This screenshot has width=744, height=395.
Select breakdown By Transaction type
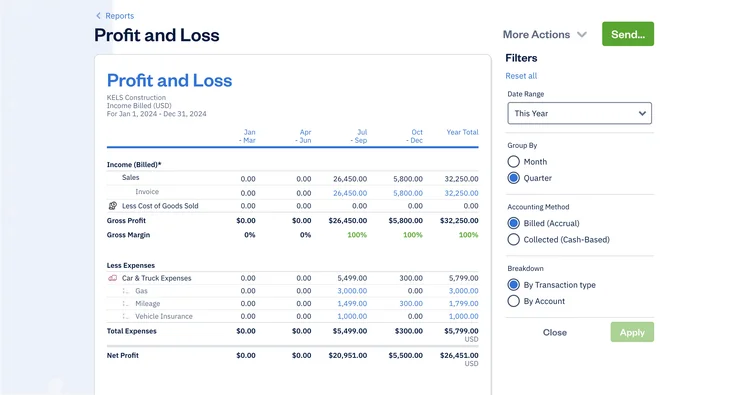[x=513, y=285]
